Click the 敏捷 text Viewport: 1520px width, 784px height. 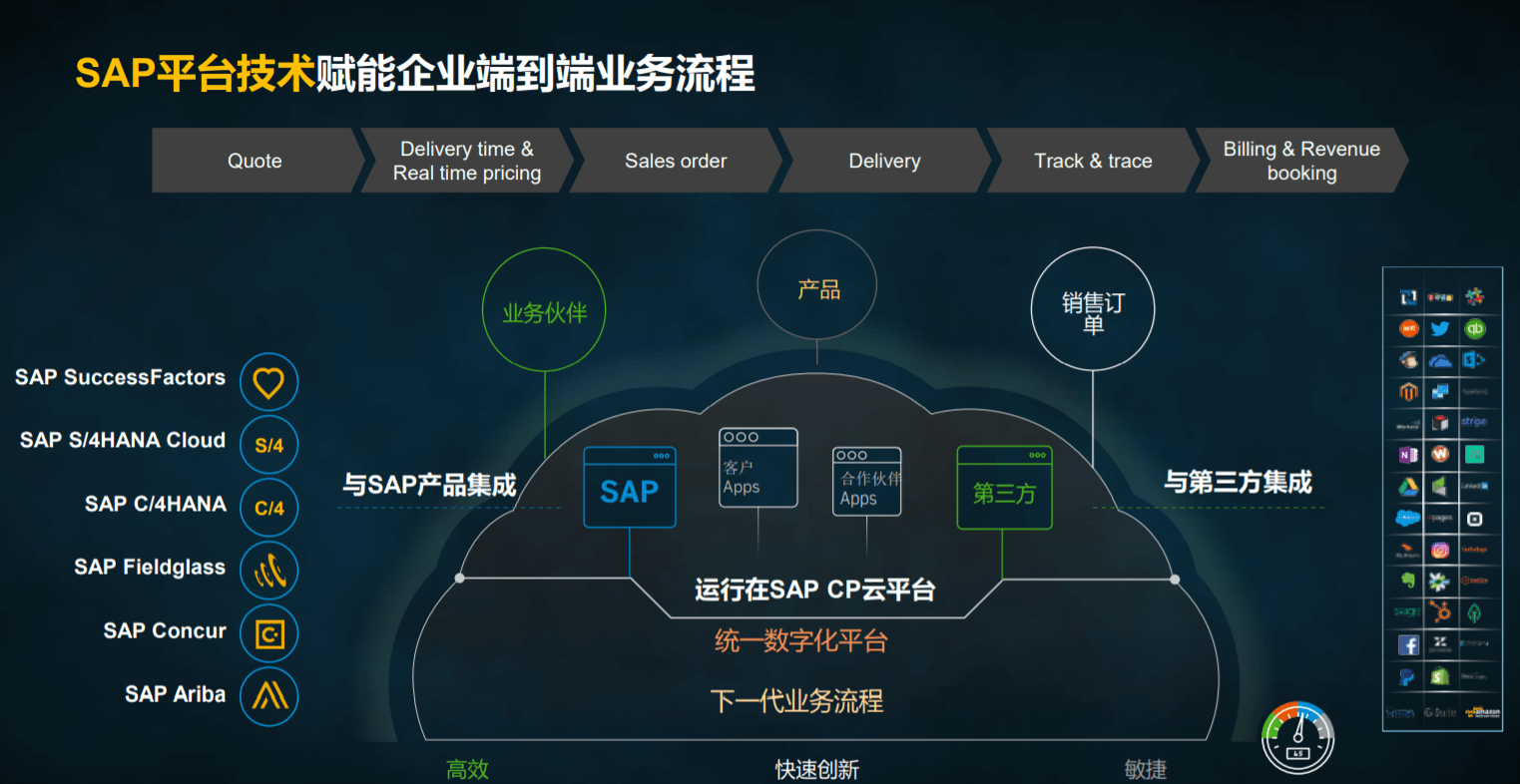coord(1146,769)
